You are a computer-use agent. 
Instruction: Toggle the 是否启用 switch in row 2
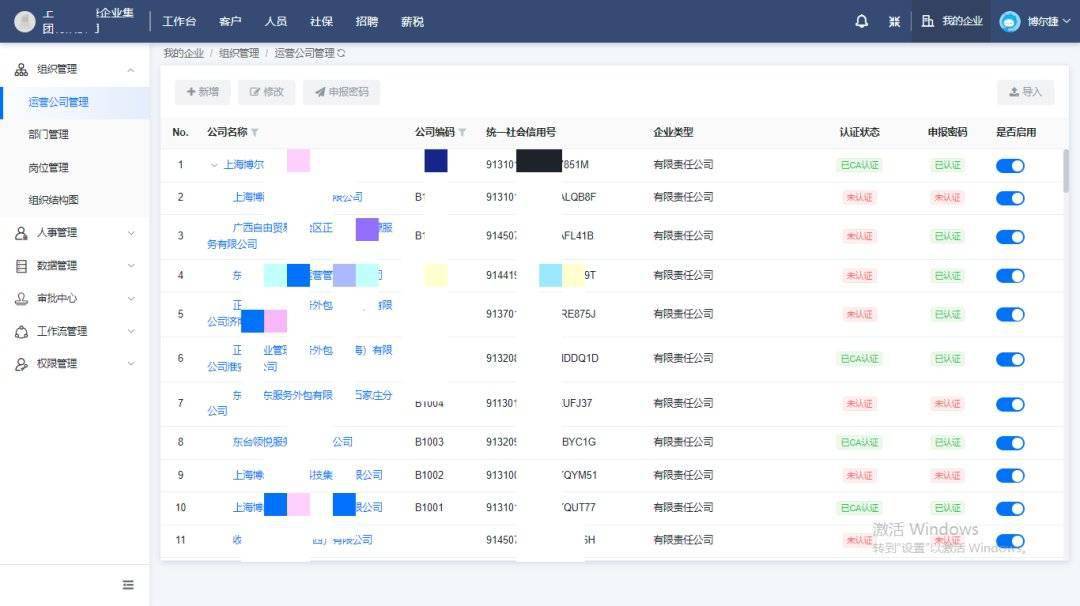1010,198
